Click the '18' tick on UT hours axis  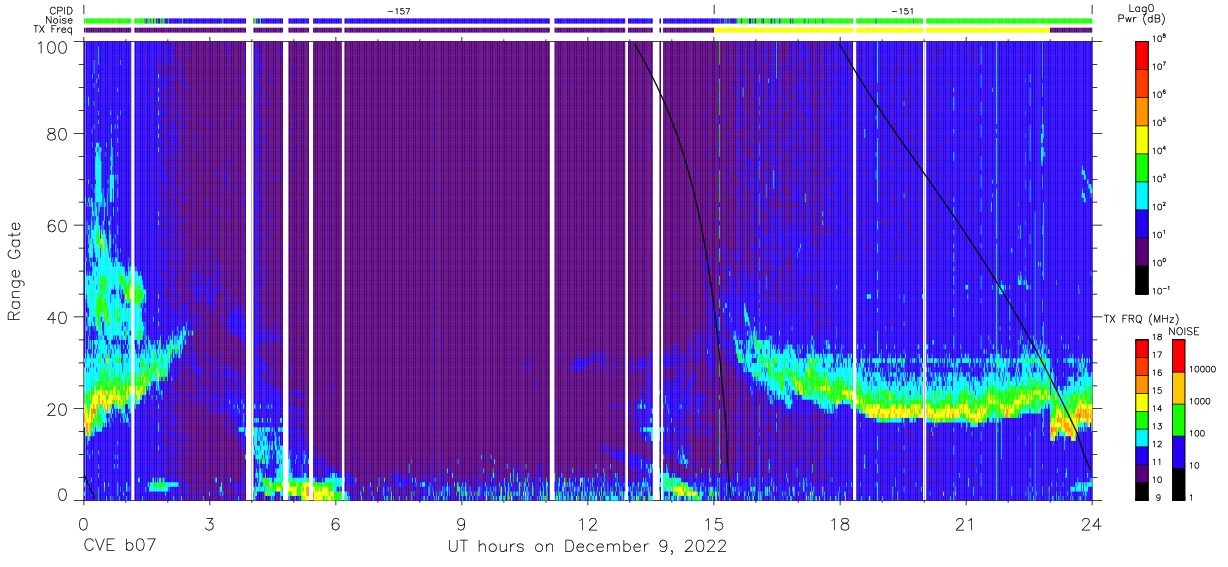pyautogui.click(x=840, y=524)
